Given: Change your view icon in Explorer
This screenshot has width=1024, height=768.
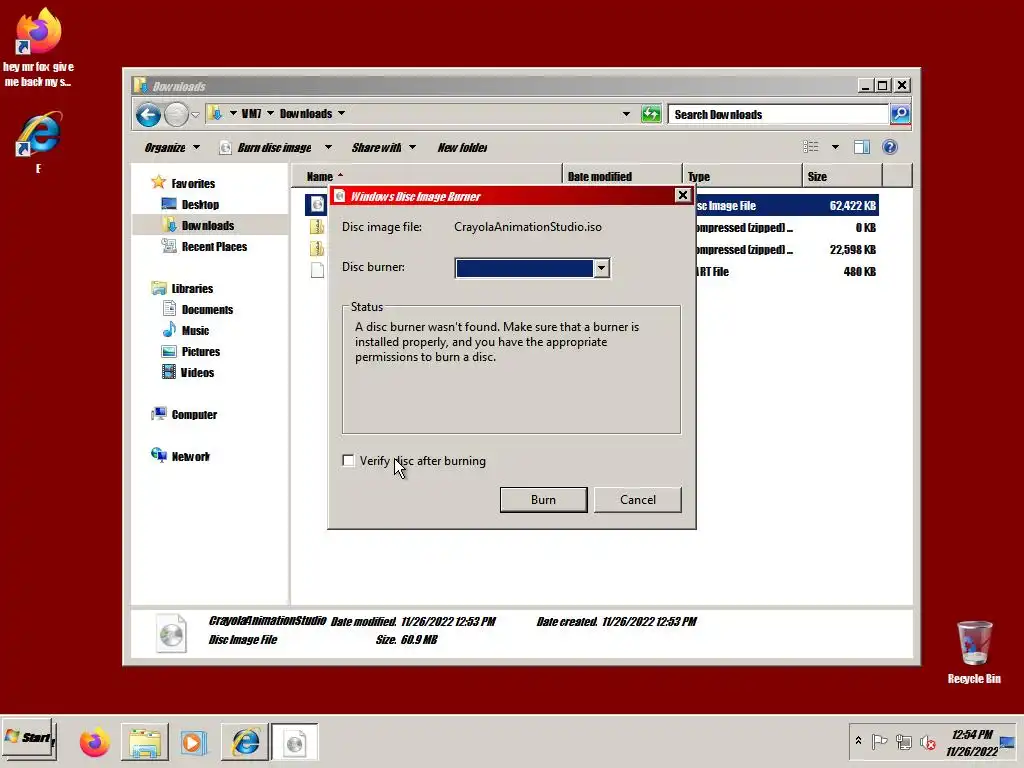Looking at the screenshot, I should coord(810,147).
